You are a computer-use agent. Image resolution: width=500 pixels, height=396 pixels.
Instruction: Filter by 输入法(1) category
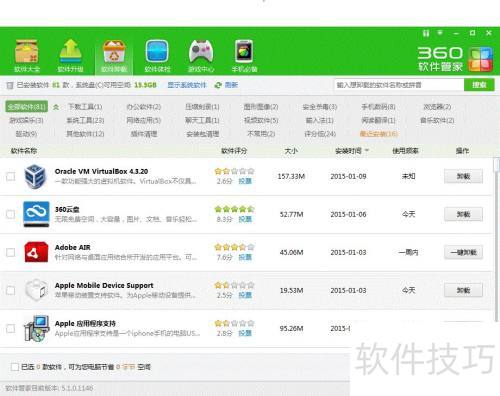(x=320, y=120)
